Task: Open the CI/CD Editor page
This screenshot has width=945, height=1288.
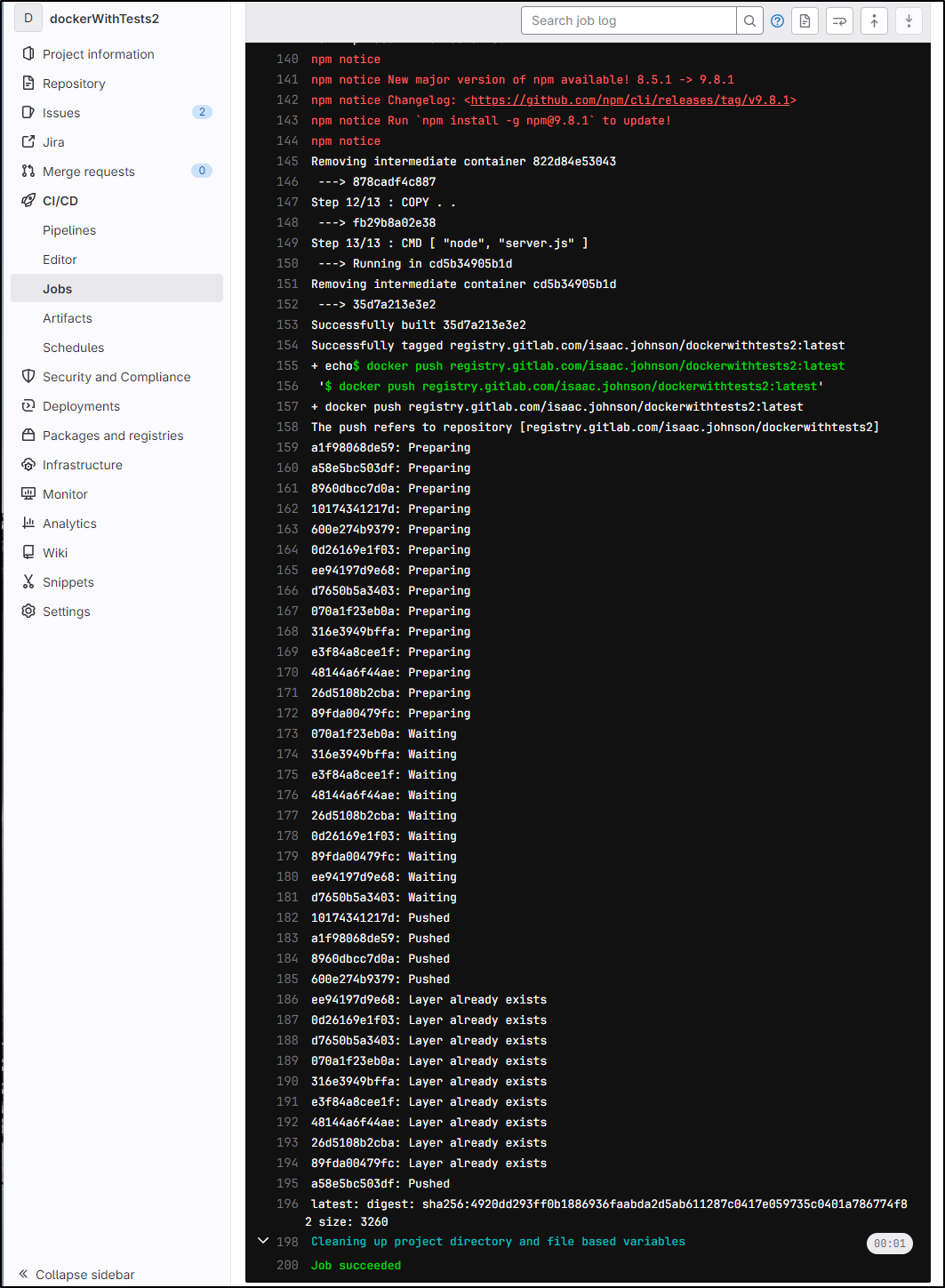Action: [60, 260]
